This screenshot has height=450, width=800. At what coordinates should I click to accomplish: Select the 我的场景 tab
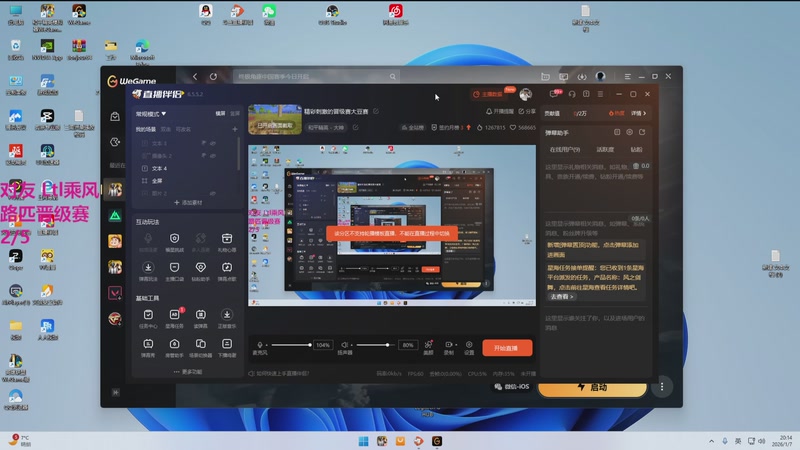pos(145,129)
